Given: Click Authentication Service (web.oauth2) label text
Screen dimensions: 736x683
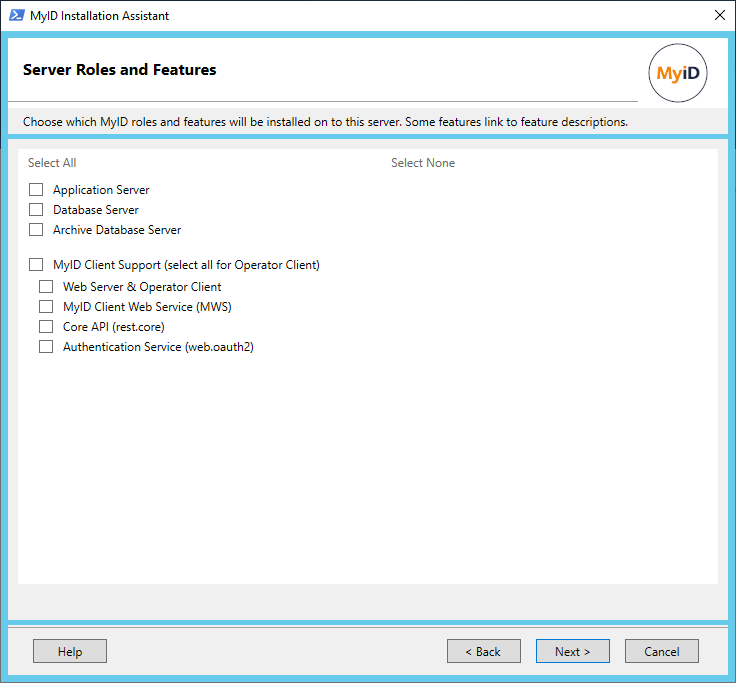Looking at the screenshot, I should tap(158, 347).
